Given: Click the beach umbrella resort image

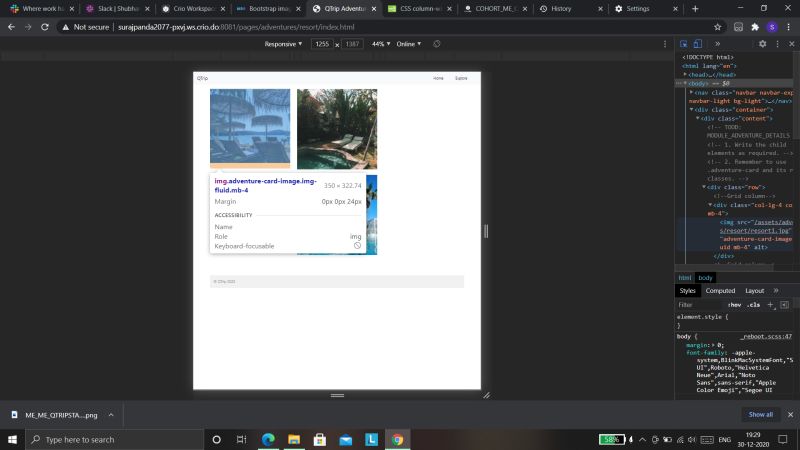Looking at the screenshot, I should point(250,127).
